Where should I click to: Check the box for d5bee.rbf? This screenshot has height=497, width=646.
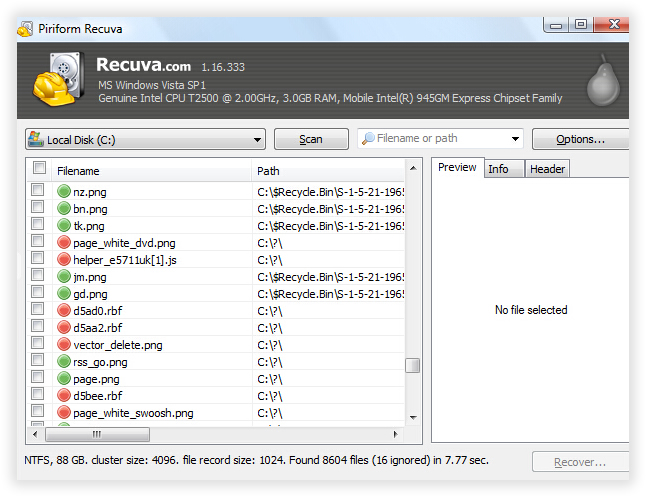click(x=37, y=394)
